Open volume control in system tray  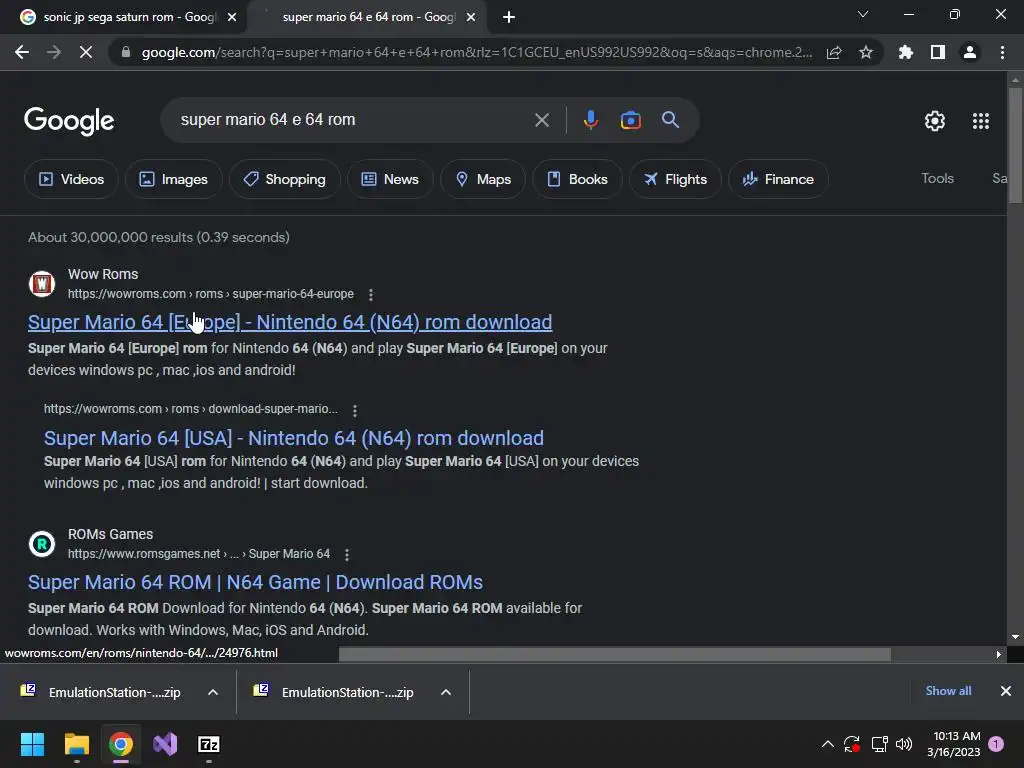coord(904,744)
